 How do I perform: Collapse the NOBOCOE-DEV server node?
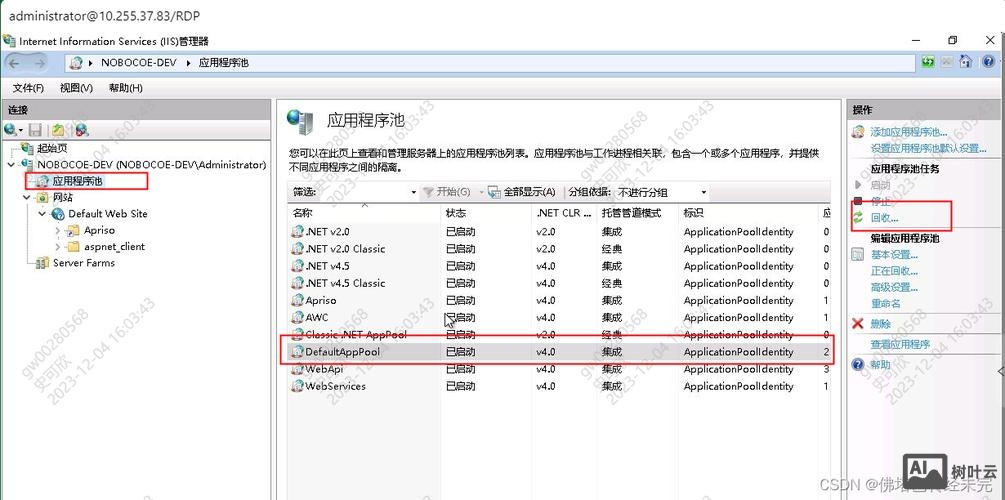click(x=11, y=165)
